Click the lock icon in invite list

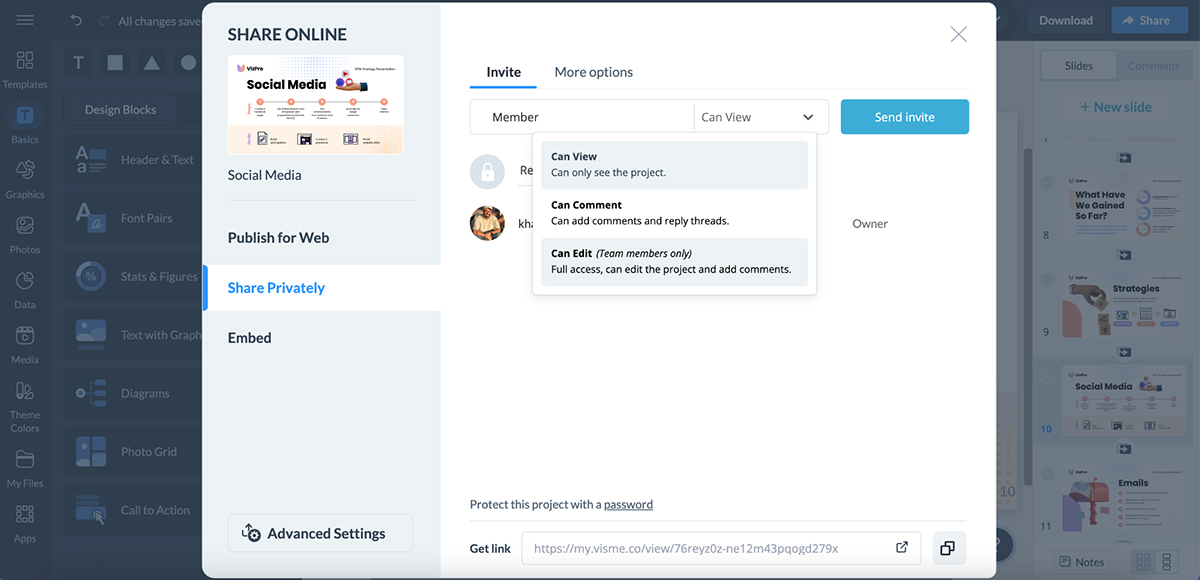pos(487,172)
